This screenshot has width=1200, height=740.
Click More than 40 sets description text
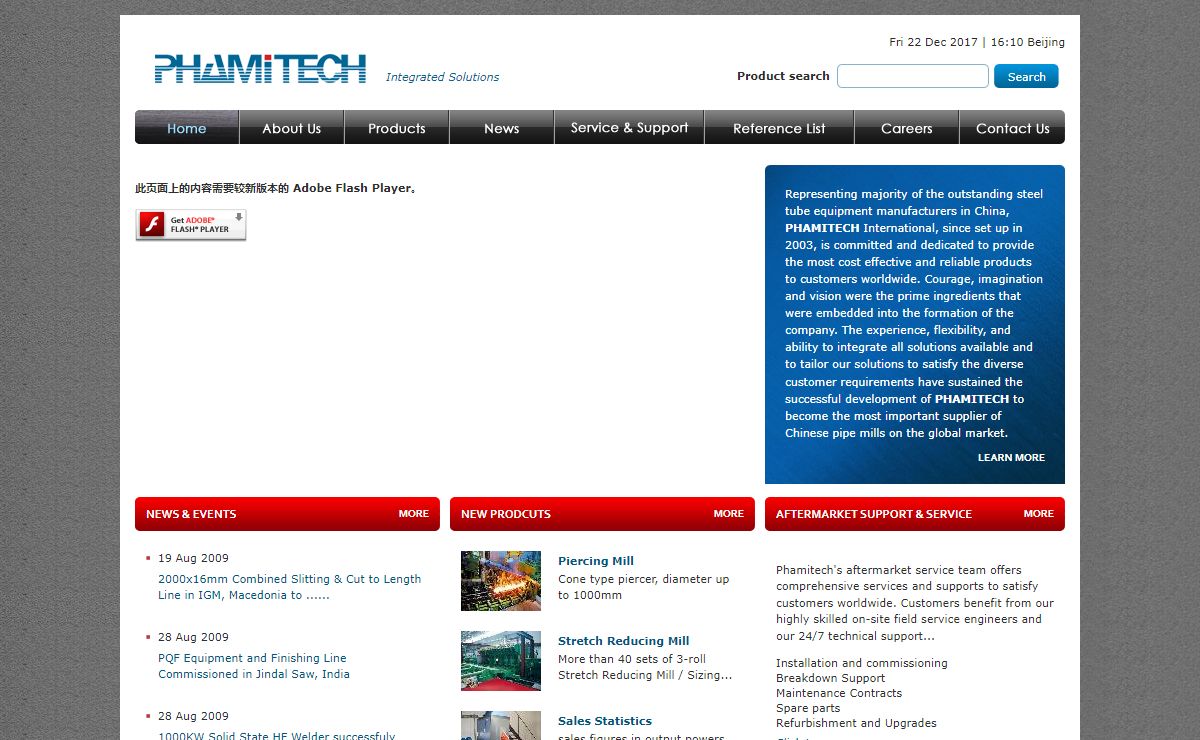click(x=645, y=667)
